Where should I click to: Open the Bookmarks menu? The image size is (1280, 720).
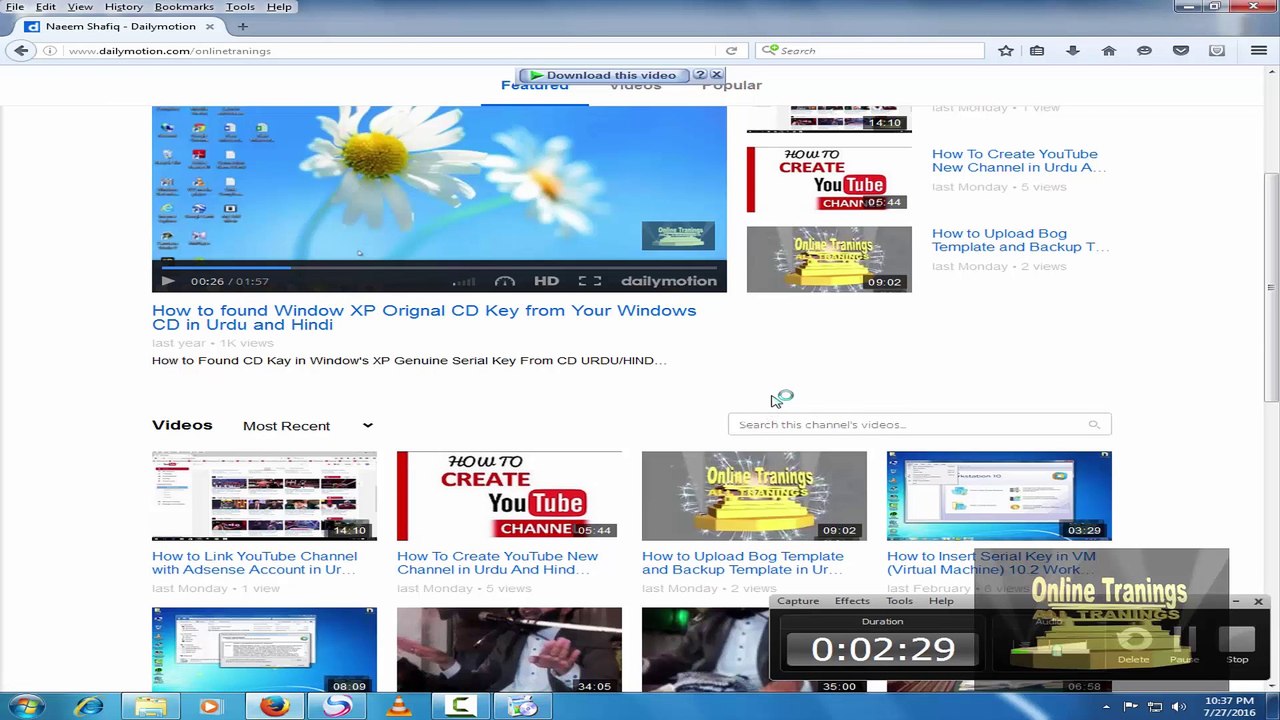[184, 7]
